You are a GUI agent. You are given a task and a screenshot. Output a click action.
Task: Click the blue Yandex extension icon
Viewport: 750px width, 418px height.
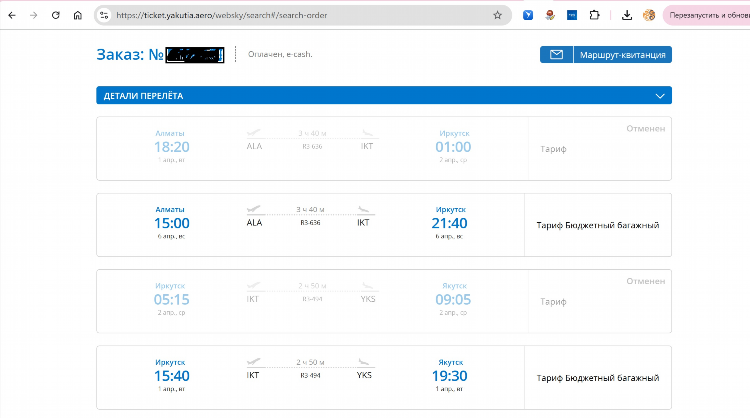(x=528, y=15)
